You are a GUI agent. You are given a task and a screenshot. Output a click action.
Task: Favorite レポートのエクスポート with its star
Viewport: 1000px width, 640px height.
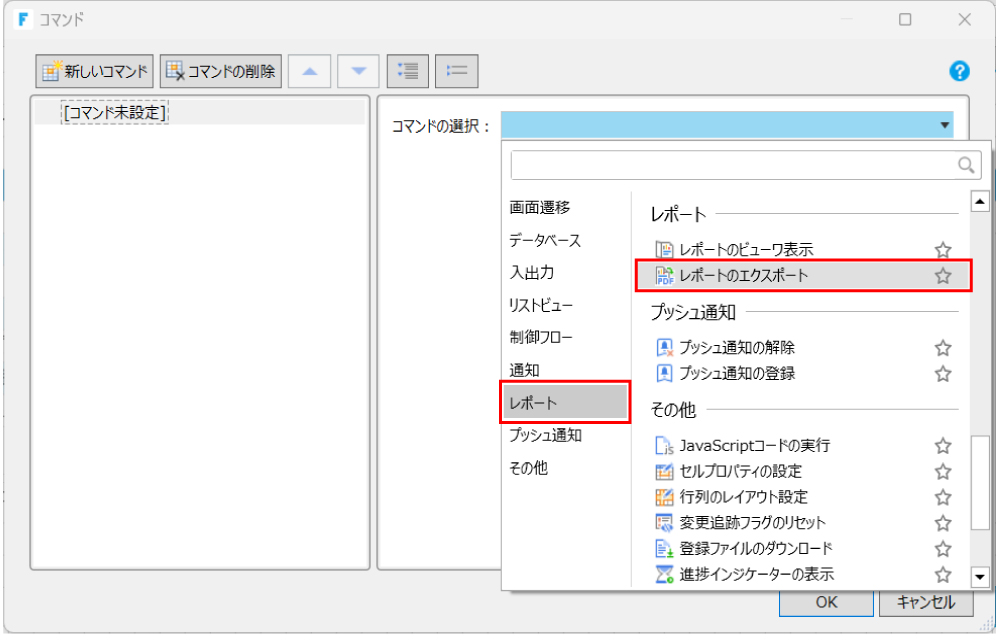pyautogui.click(x=942, y=276)
